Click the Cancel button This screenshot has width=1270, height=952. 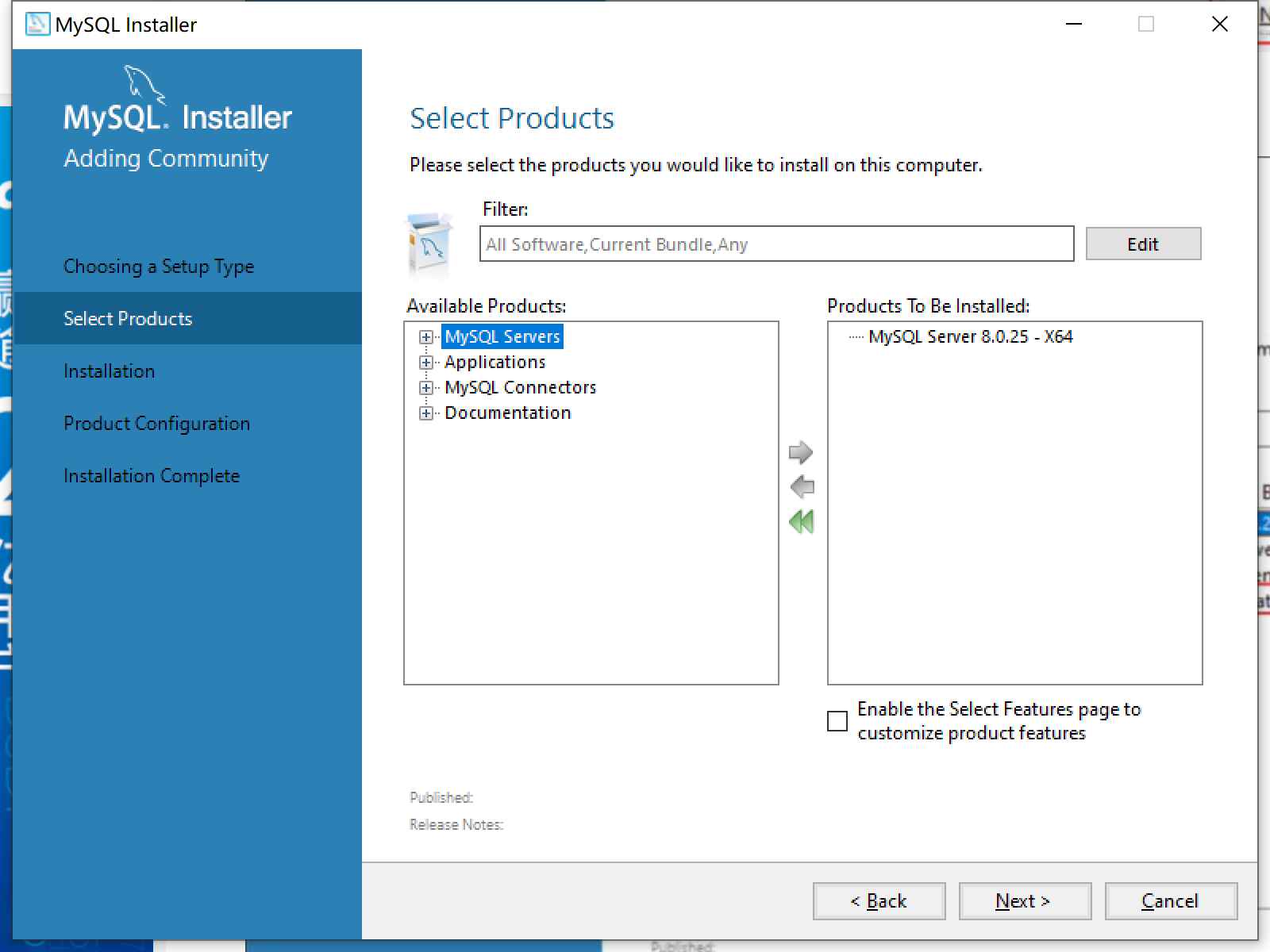click(1171, 901)
